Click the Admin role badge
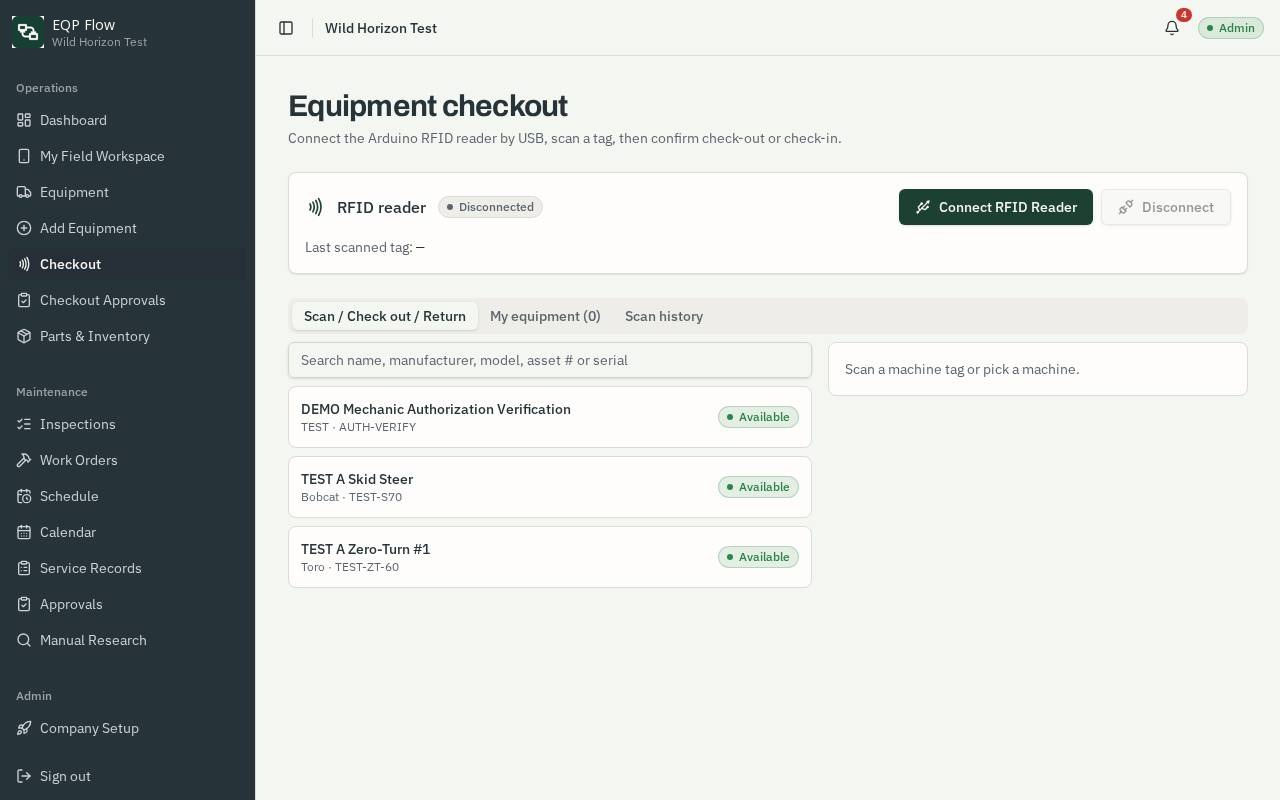This screenshot has width=1280, height=800. [x=1231, y=28]
